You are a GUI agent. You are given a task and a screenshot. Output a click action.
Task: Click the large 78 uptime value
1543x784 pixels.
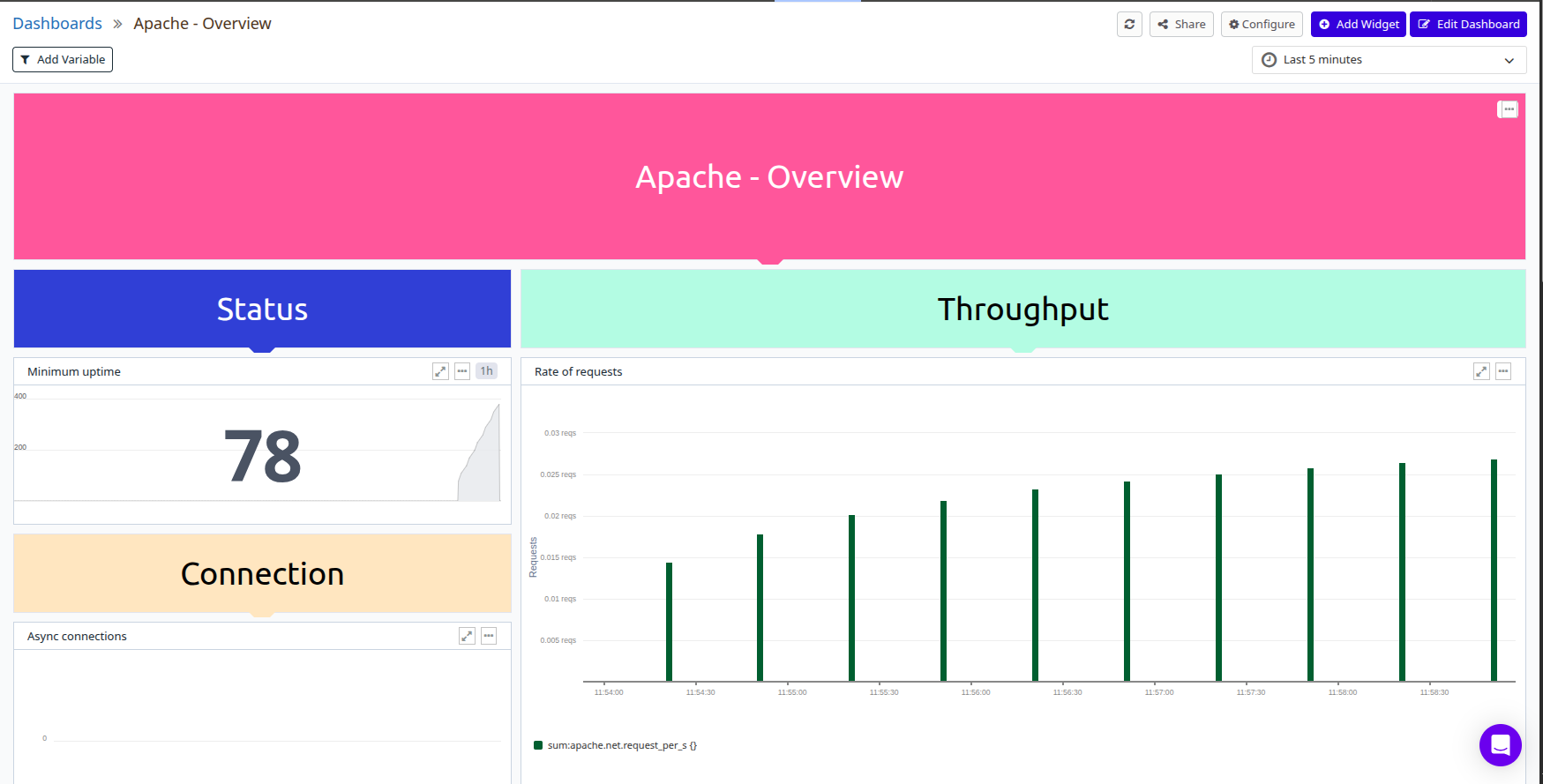point(262,457)
